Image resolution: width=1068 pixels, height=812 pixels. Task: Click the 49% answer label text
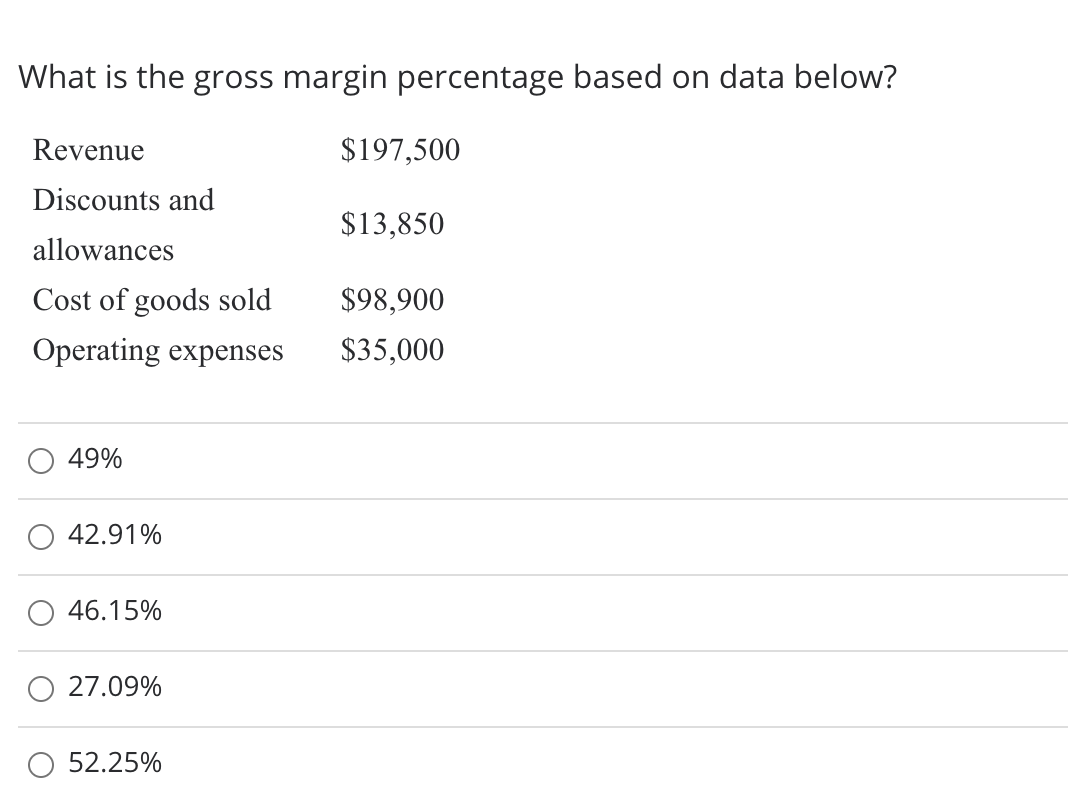[x=94, y=459]
